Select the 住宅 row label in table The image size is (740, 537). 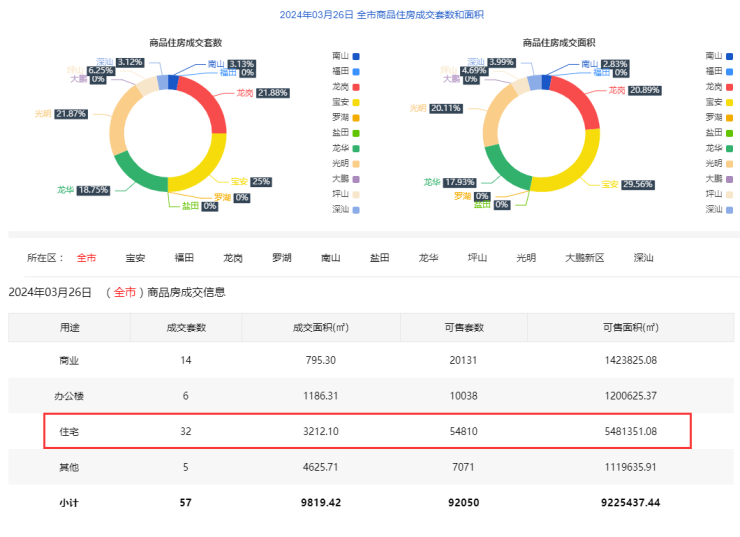pos(70,431)
